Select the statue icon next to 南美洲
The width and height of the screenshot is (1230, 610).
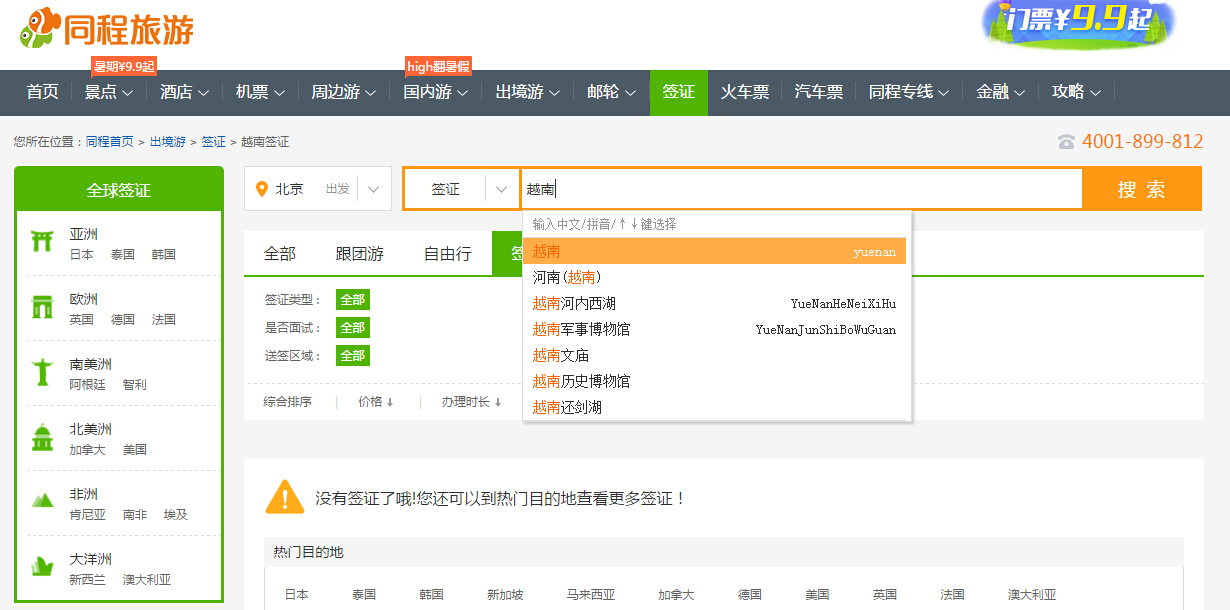(x=41, y=370)
